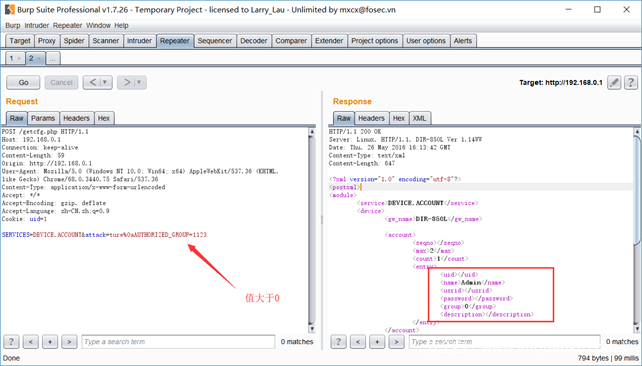Click the request scrollbar down arrow
The image size is (642, 366).
coord(312,329)
